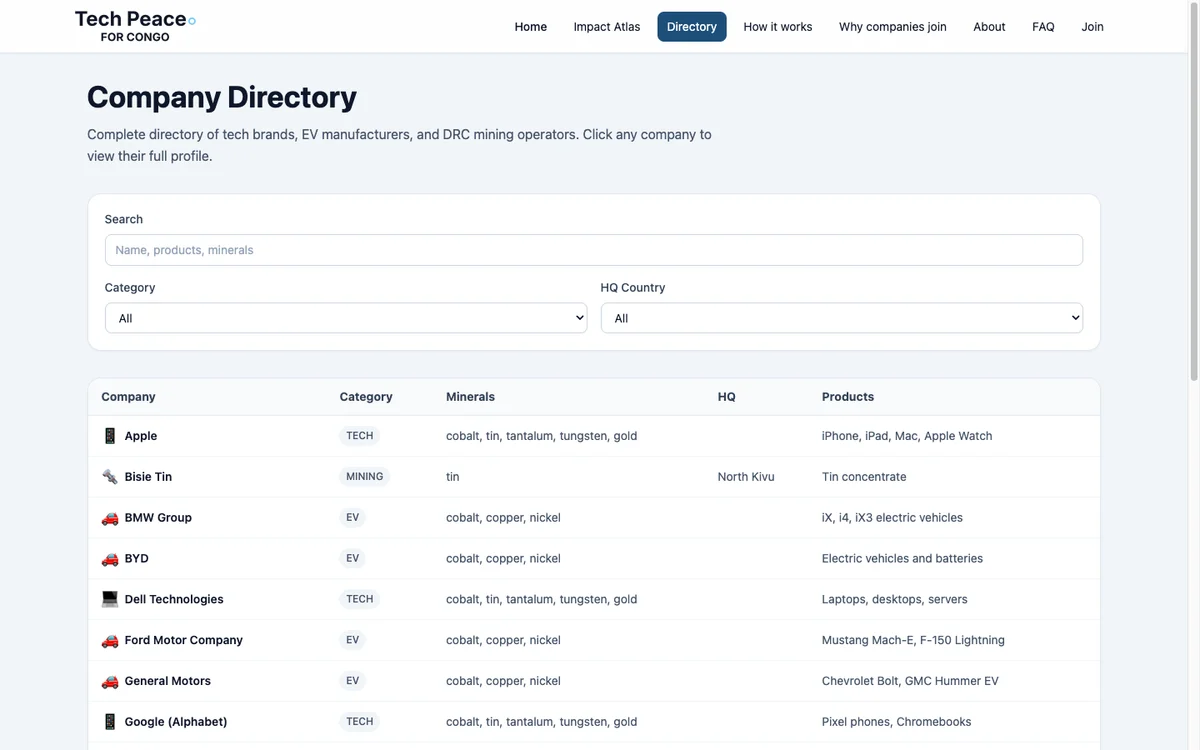Click the car icon beside BMW Group
The height and width of the screenshot is (750, 1200).
pyautogui.click(x=110, y=518)
